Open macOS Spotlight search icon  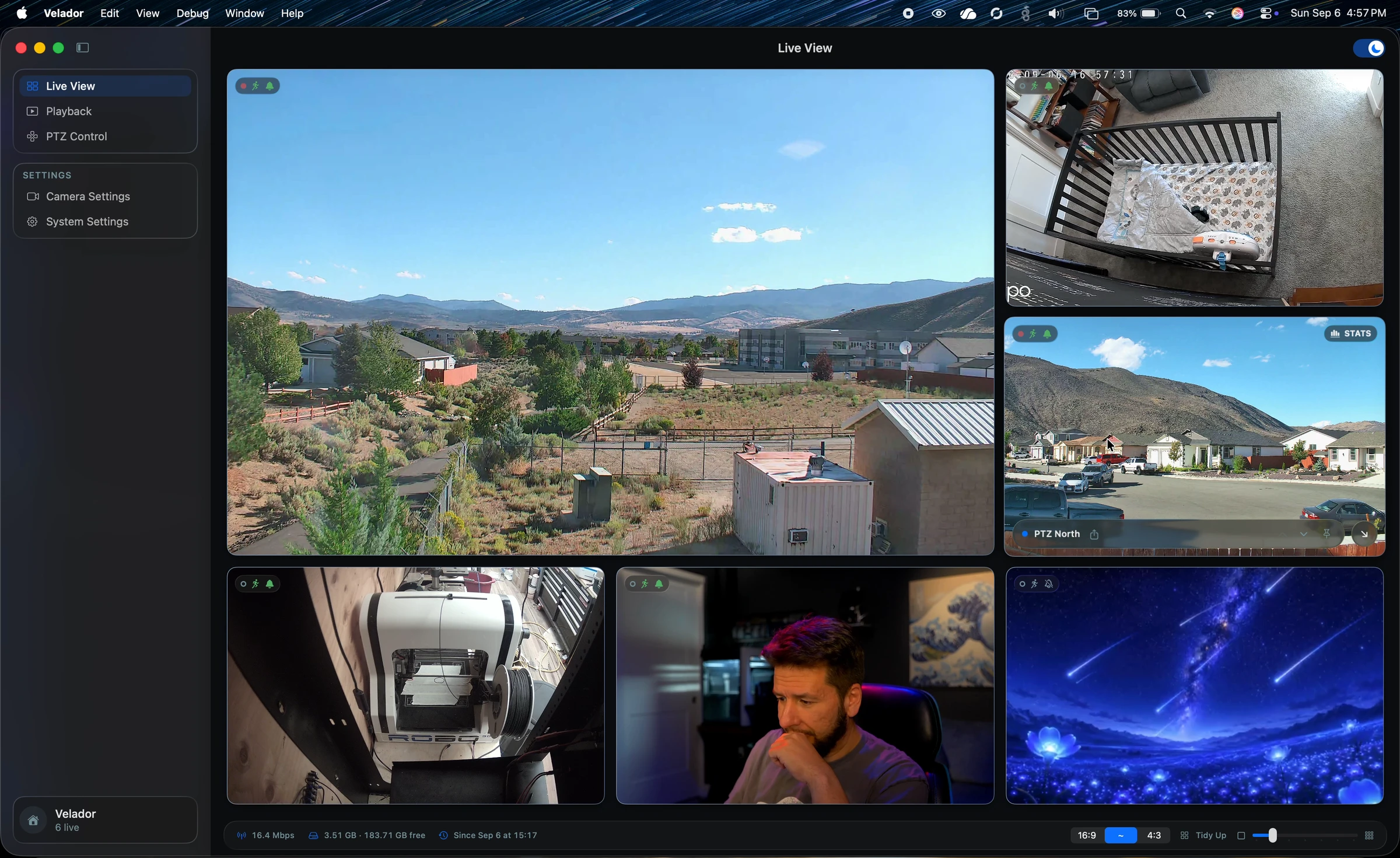pyautogui.click(x=1181, y=13)
